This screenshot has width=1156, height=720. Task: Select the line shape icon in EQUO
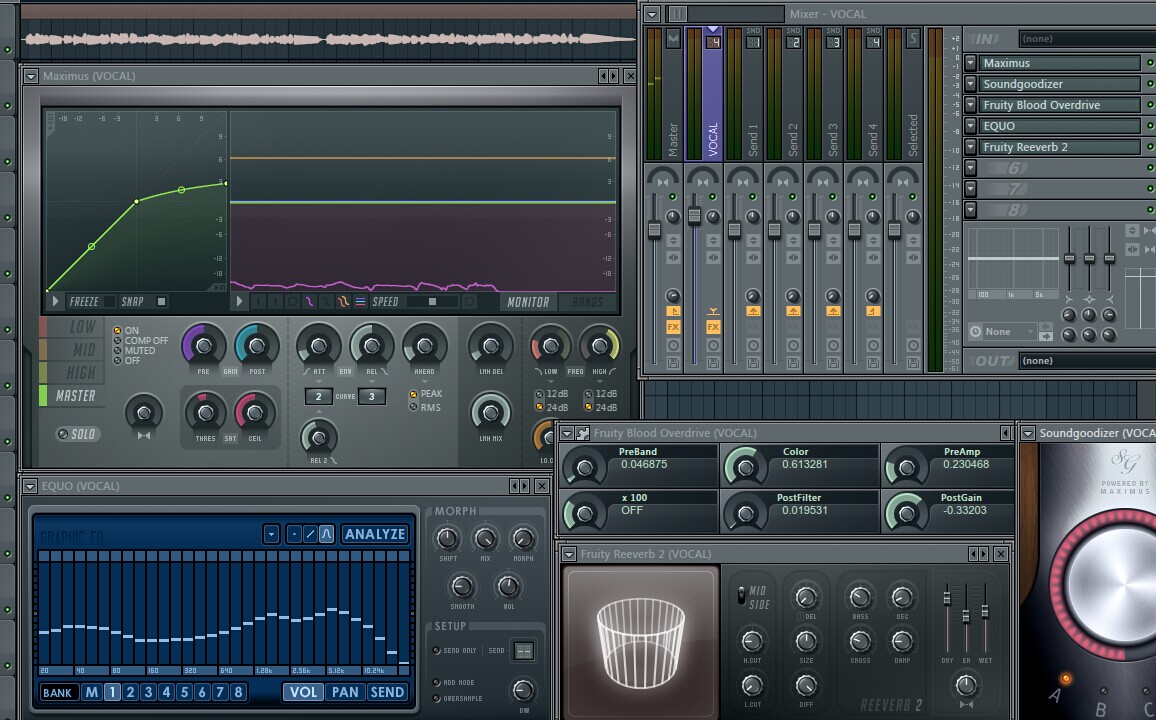point(310,534)
